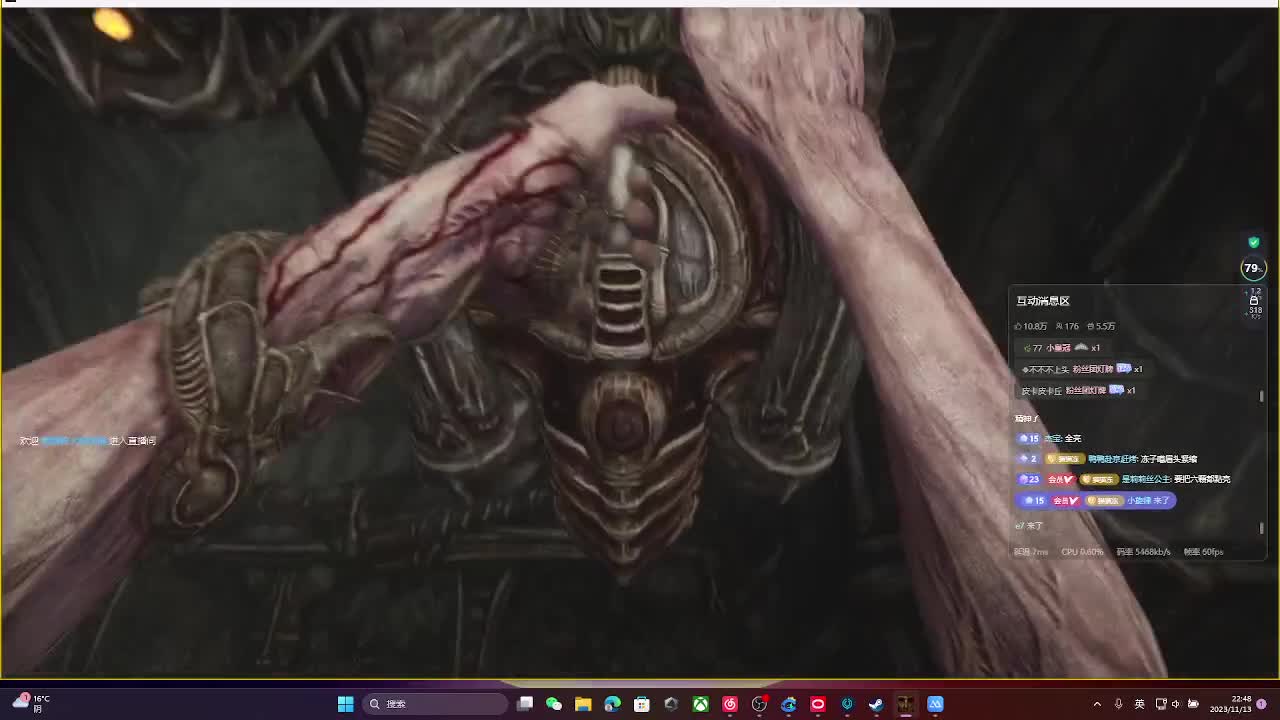
Task: Toggle the lock icon on overlay
Action: tap(1254, 301)
